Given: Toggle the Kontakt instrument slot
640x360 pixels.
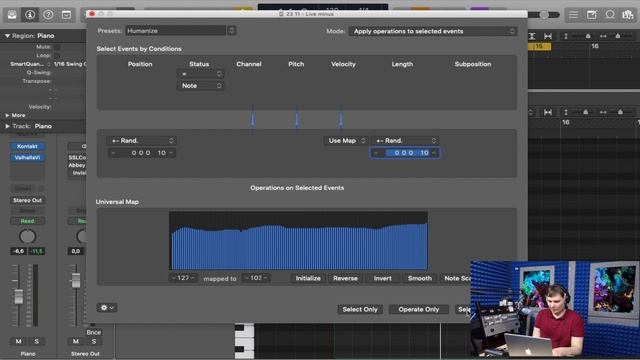Looking at the screenshot, I should (x=27, y=146).
